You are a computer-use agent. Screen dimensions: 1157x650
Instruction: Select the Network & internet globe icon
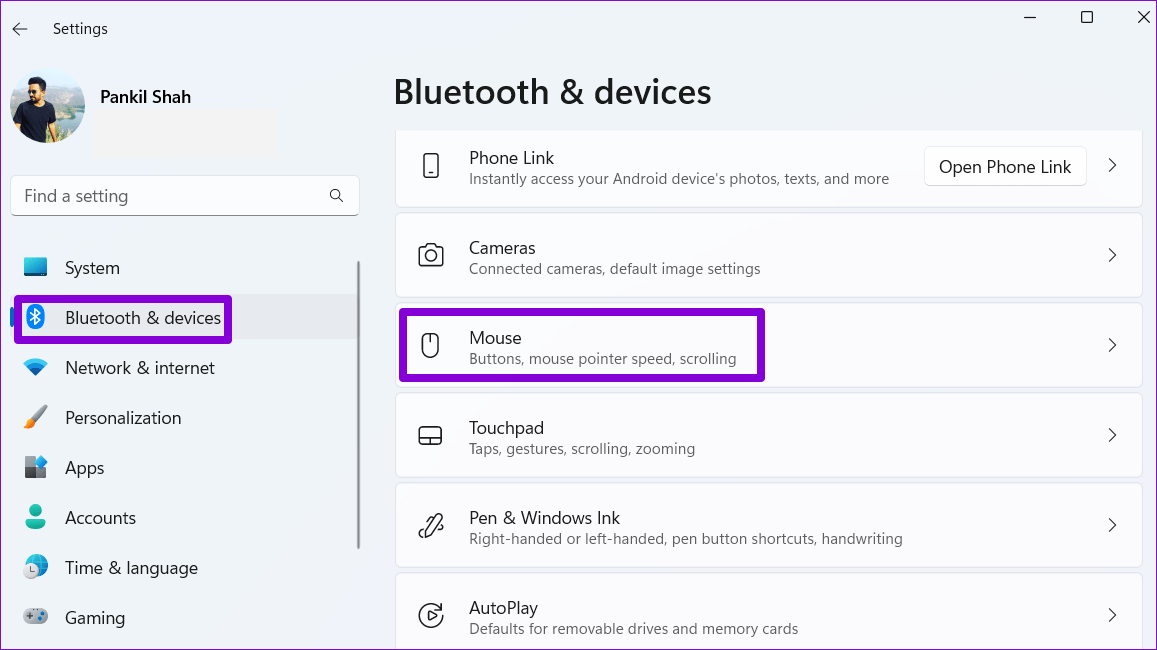pyautogui.click(x=35, y=367)
